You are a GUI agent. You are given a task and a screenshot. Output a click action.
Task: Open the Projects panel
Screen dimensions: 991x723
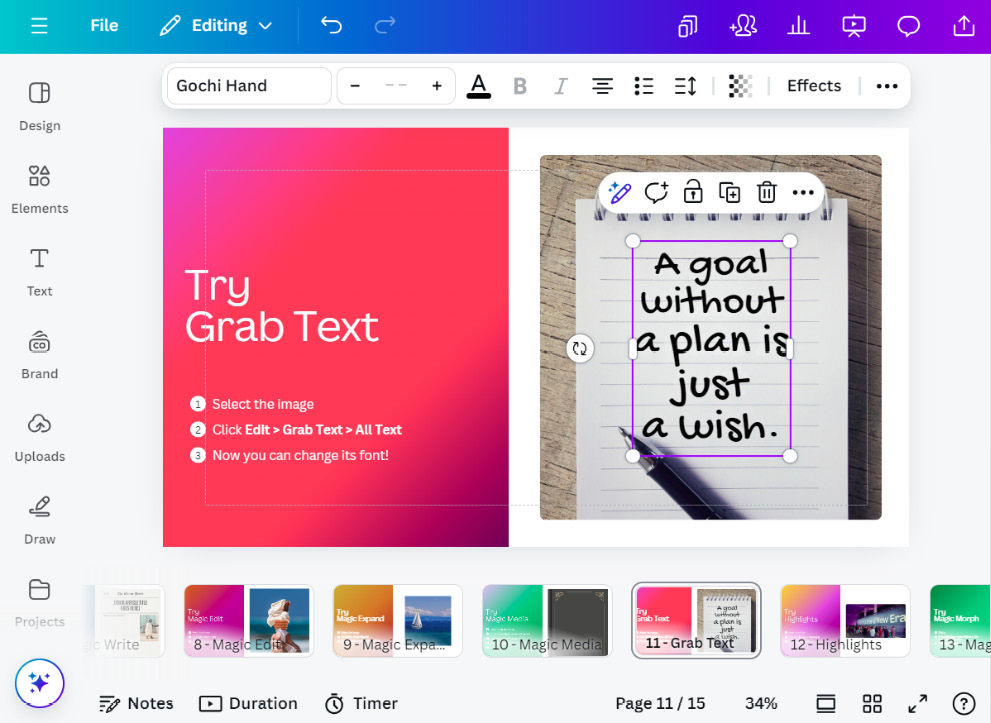pyautogui.click(x=39, y=603)
